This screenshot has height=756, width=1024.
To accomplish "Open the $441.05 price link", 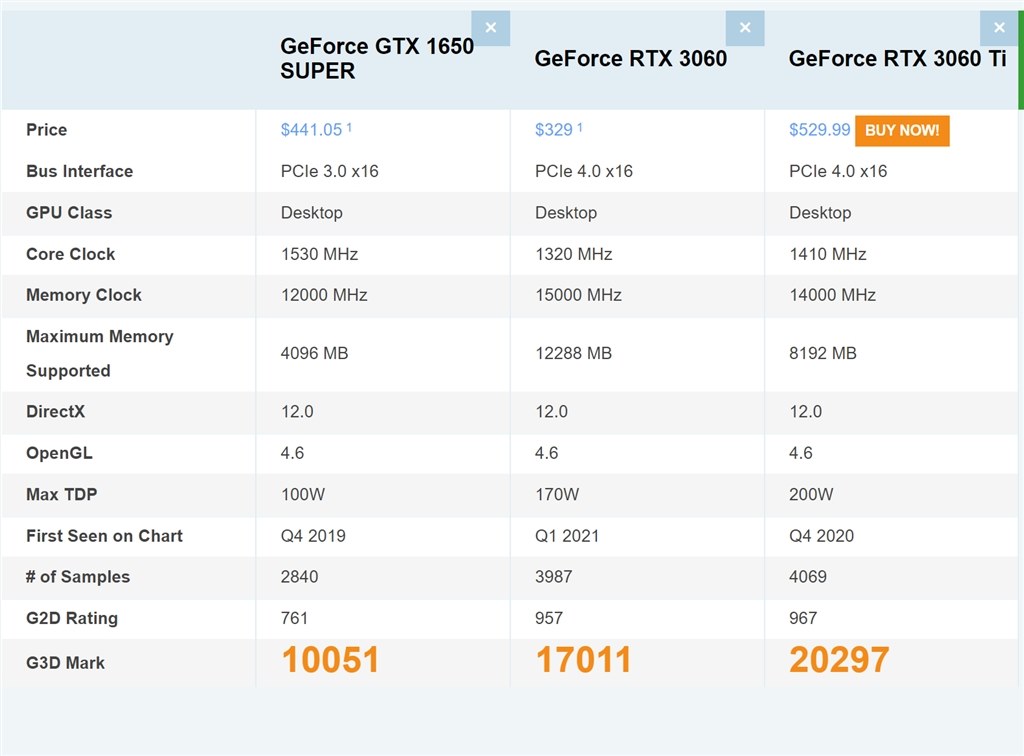I will 312,130.
